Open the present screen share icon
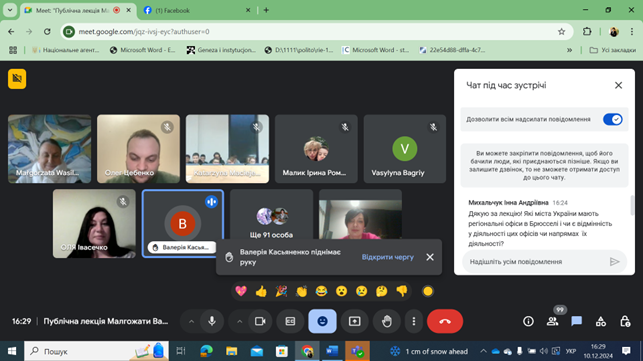 354,321
